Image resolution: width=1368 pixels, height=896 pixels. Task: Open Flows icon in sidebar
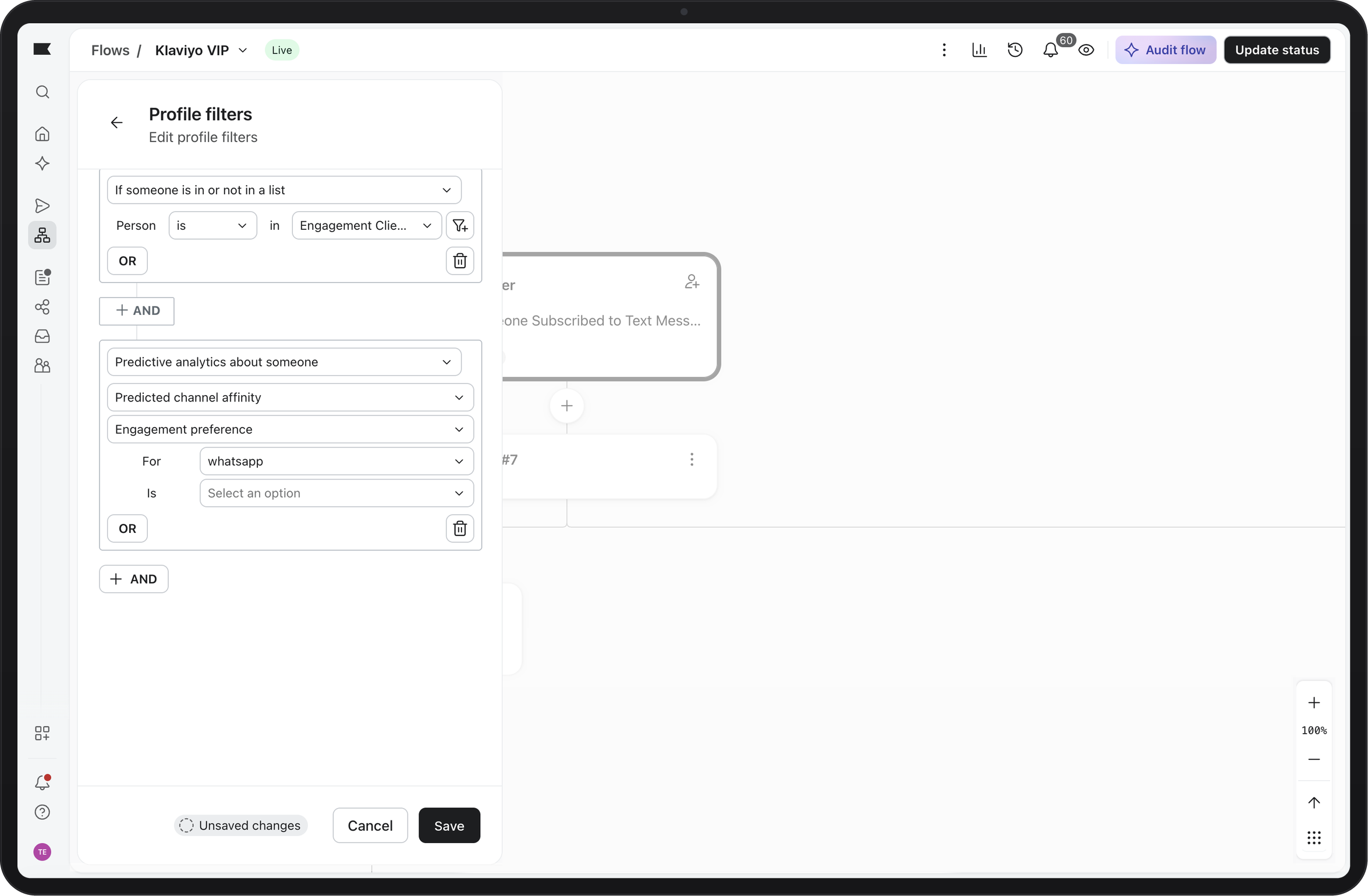42,235
